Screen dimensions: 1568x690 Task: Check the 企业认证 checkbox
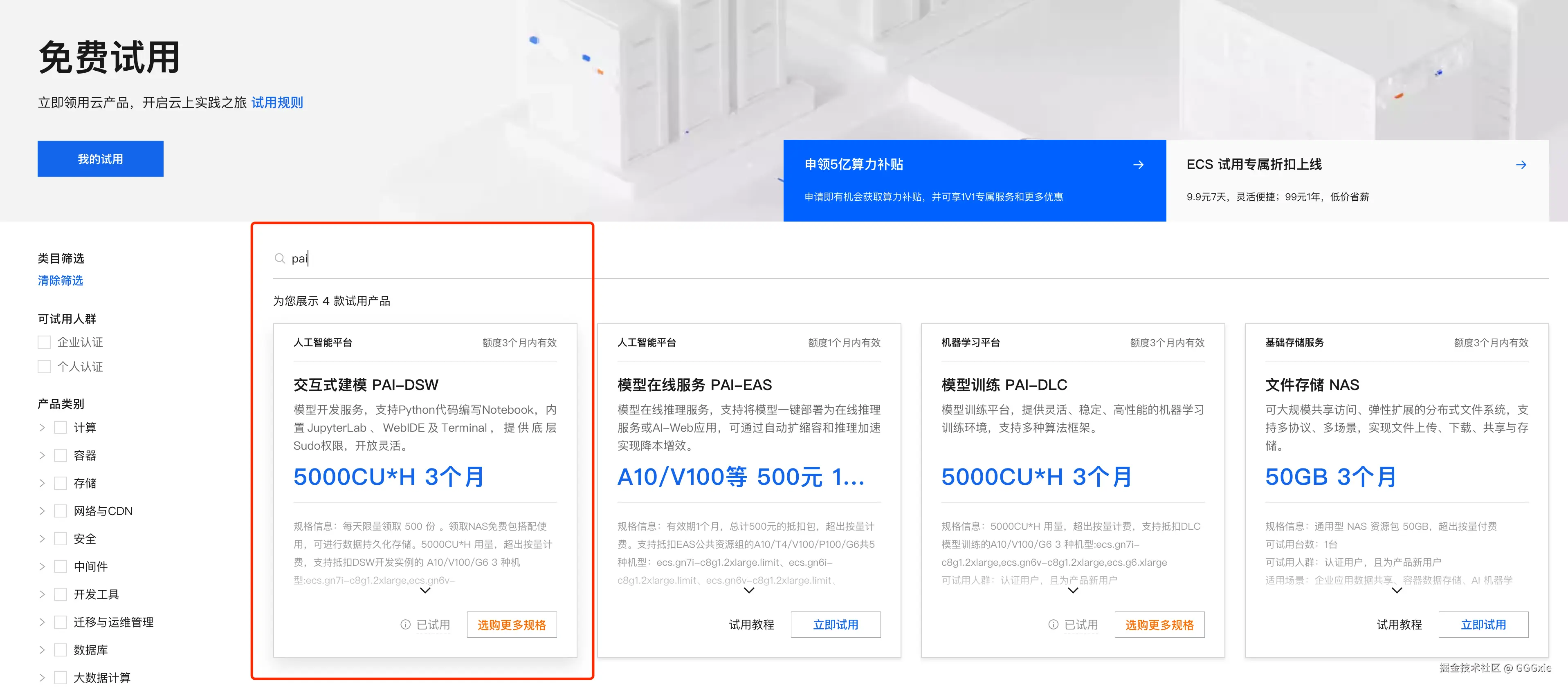[x=45, y=343]
